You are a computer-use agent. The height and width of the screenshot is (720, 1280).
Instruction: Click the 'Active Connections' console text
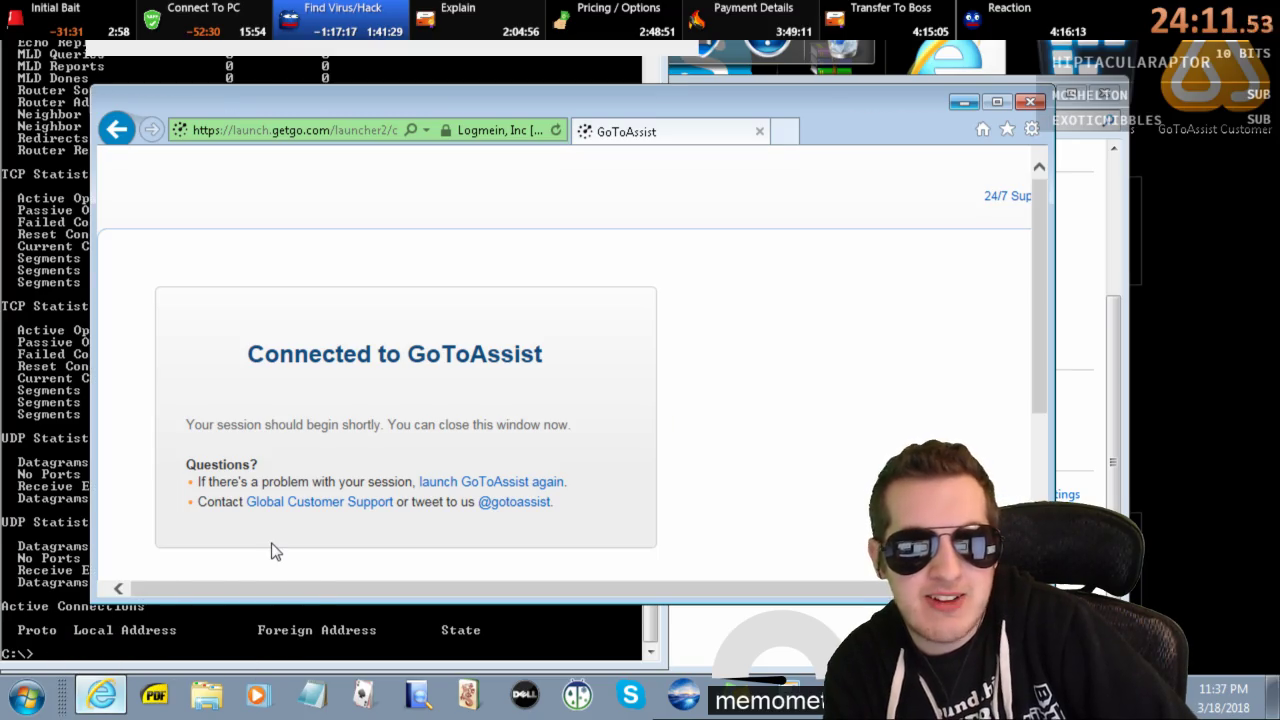click(72, 606)
